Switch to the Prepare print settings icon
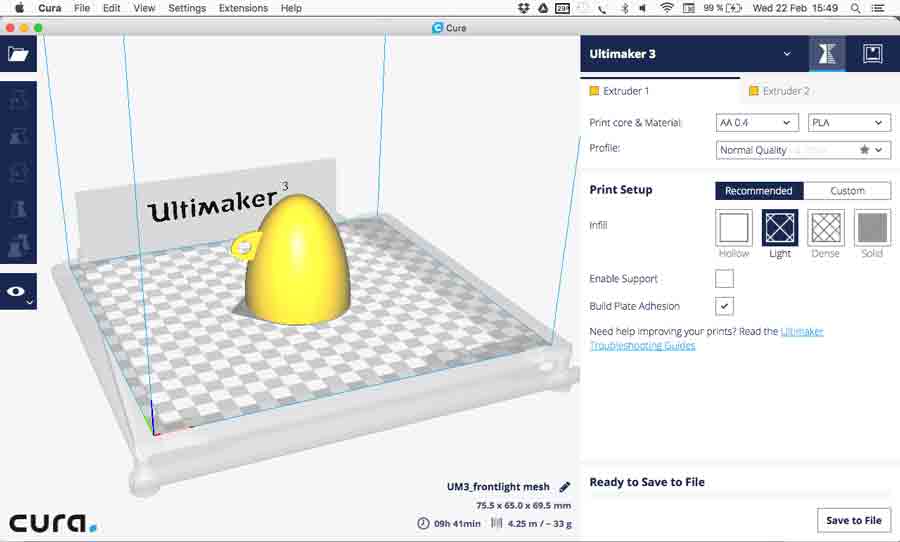 [827, 54]
